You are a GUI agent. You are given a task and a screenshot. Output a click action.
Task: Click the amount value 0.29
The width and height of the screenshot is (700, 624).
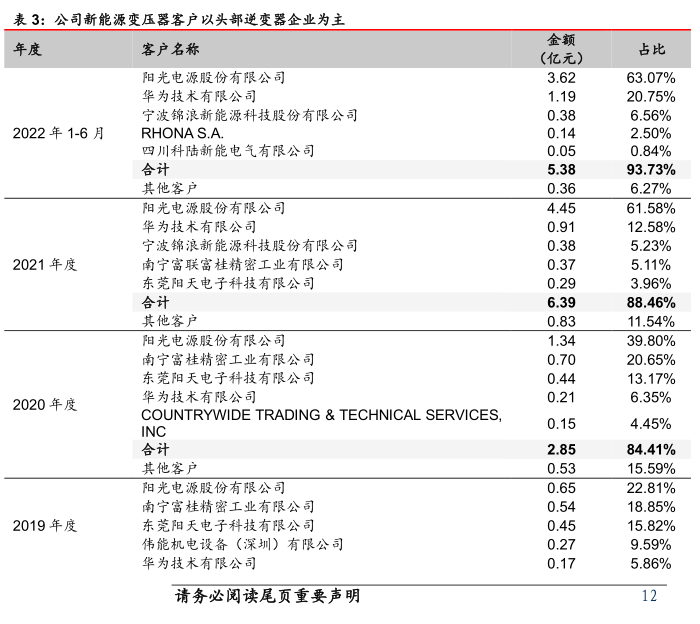(561, 283)
